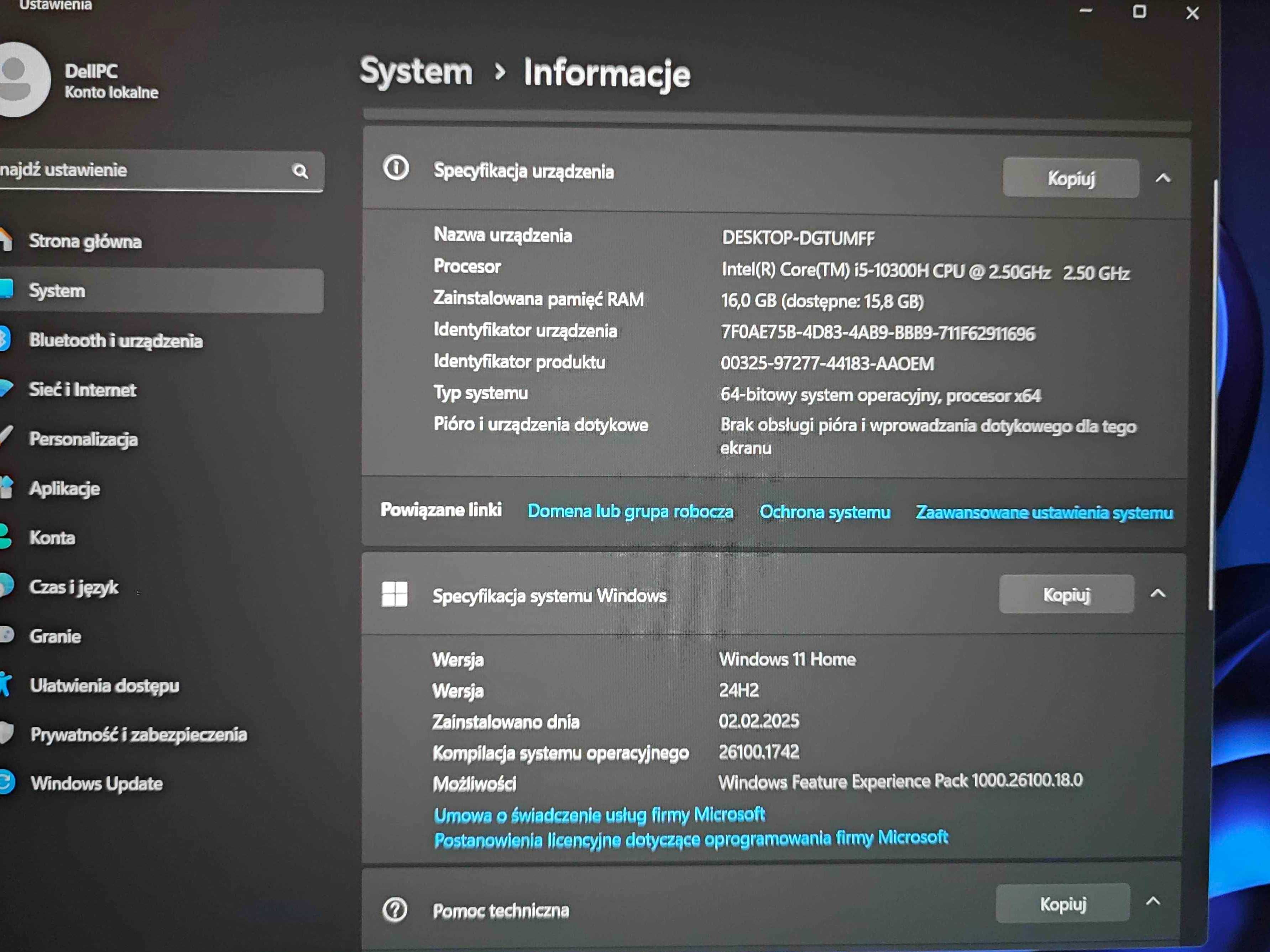1270x952 pixels.
Task: Collapse the Specyfikacja urządzenia section
Action: click(1162, 178)
